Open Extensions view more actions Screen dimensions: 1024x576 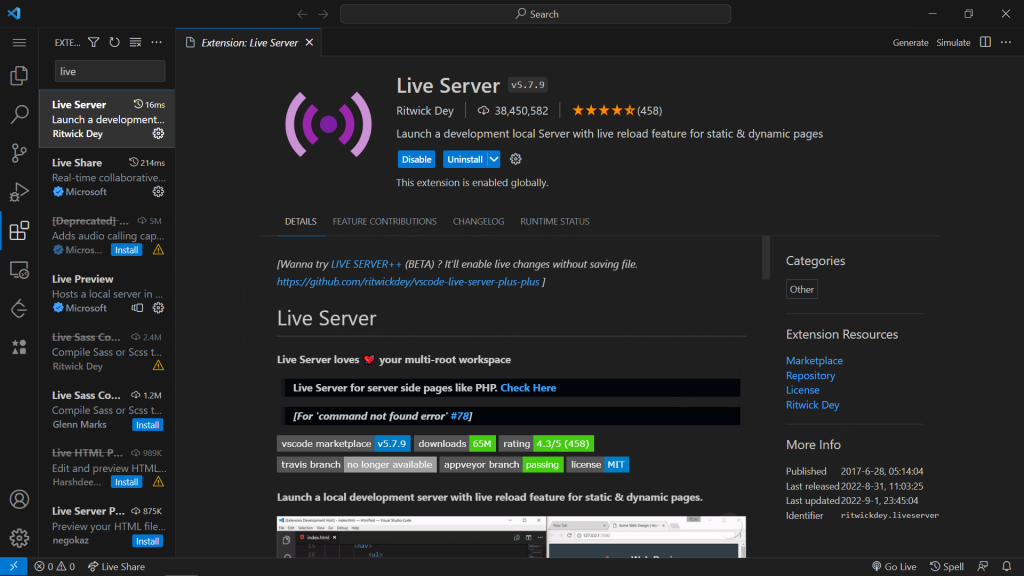tap(157, 42)
